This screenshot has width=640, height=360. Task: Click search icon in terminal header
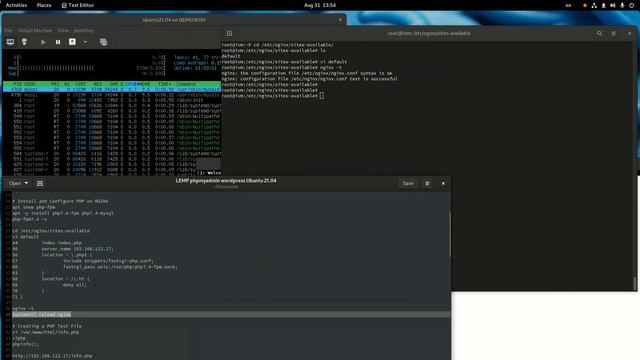tap(599, 33)
